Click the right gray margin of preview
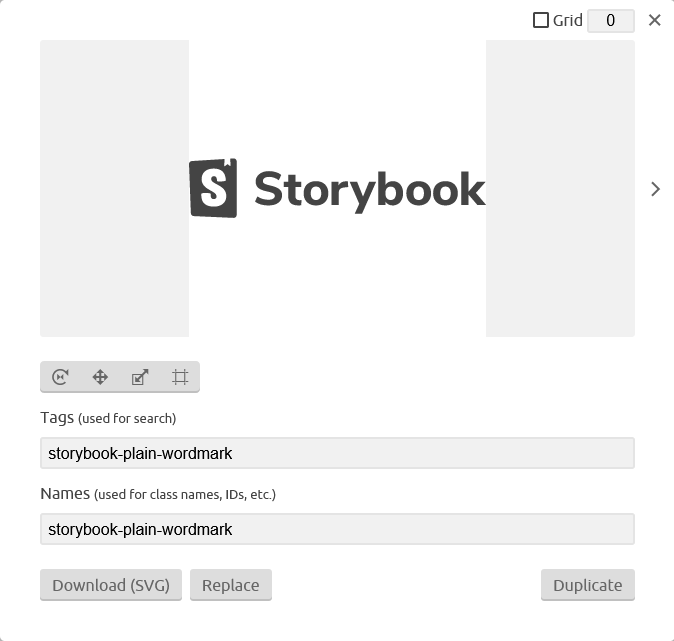The image size is (674, 641). (560, 188)
